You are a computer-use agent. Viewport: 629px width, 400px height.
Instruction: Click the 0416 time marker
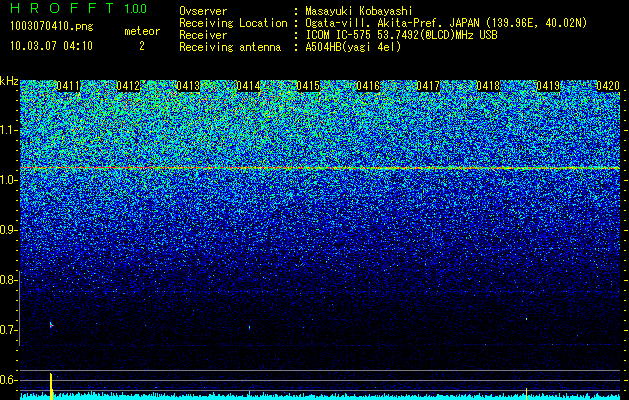pyautogui.click(x=368, y=86)
